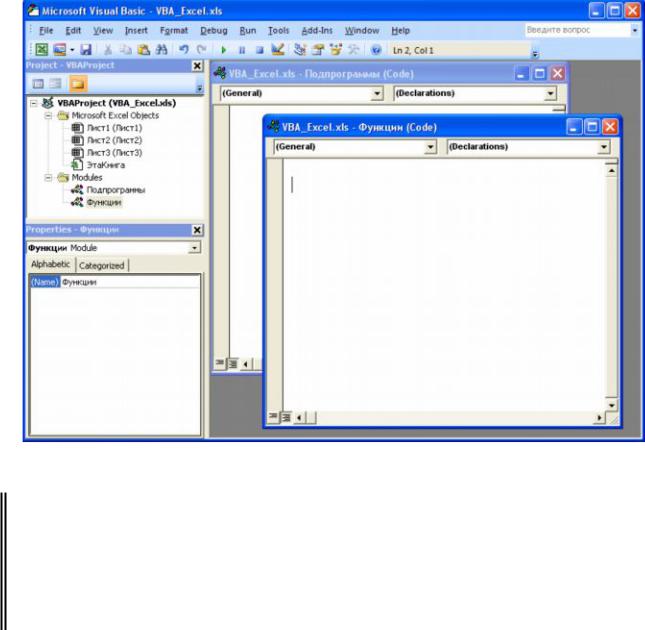Click the Paste toolbar icon
Image resolution: width=645 pixels, height=630 pixels.
[x=143, y=50]
